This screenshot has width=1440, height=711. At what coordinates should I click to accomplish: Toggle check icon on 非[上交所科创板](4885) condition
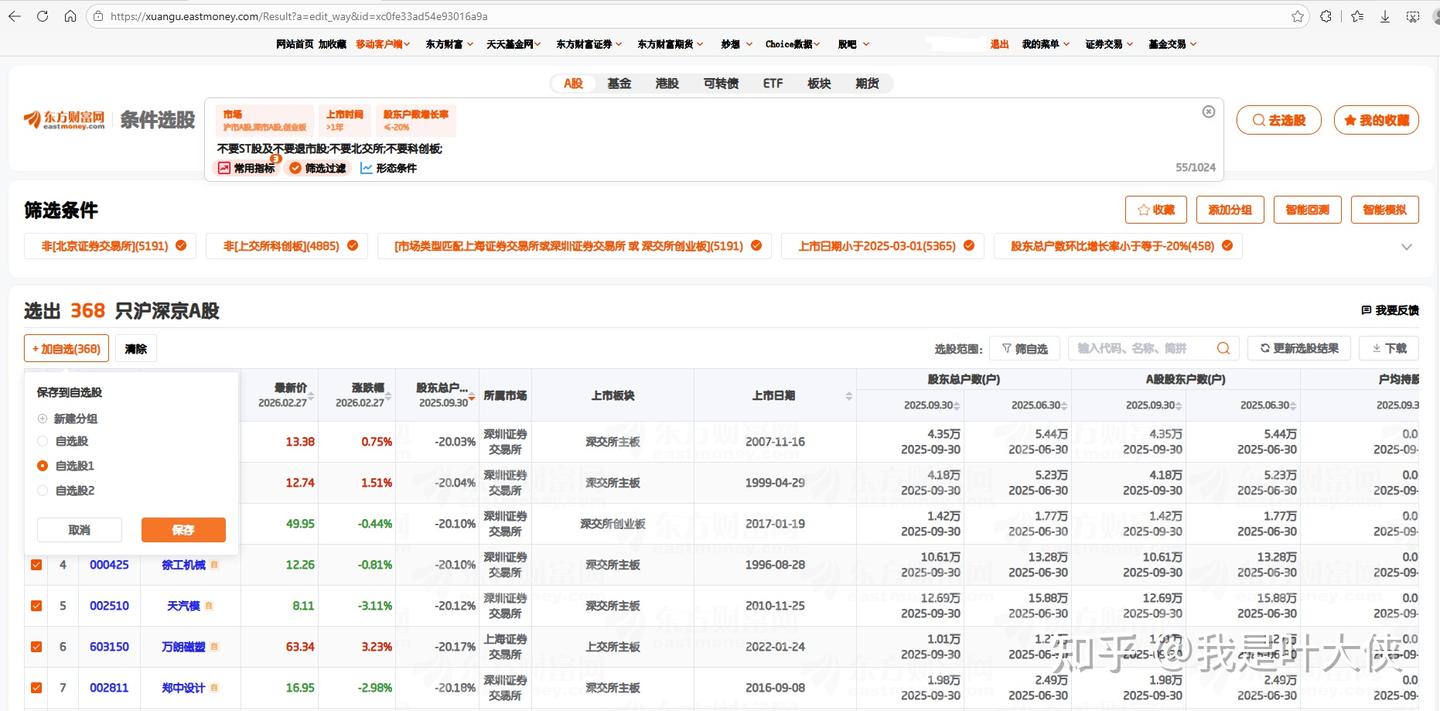click(x=352, y=245)
